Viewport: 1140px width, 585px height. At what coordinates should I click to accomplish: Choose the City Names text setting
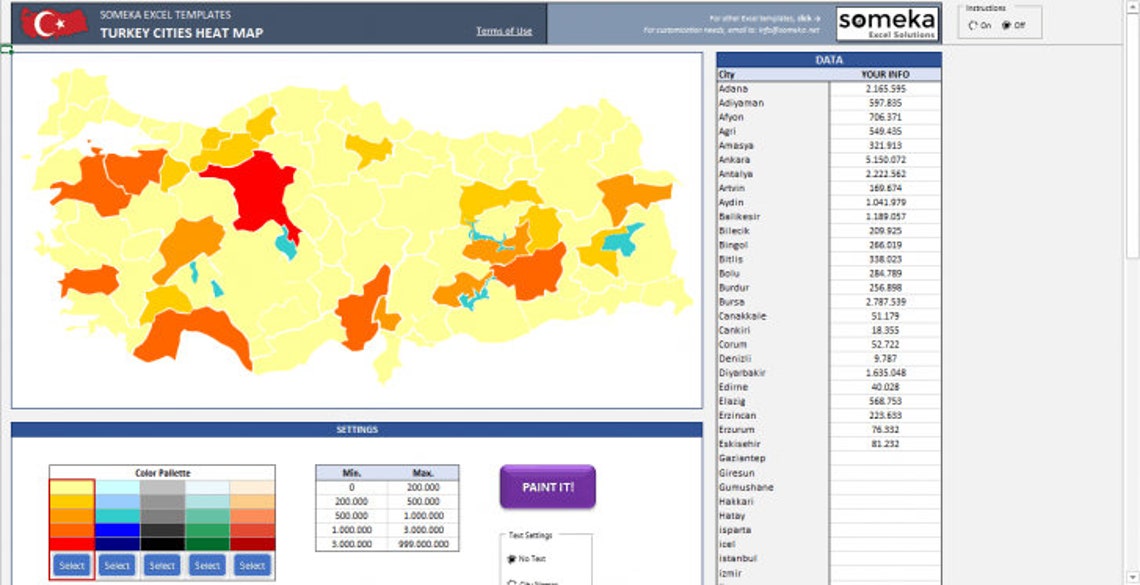[x=511, y=582]
